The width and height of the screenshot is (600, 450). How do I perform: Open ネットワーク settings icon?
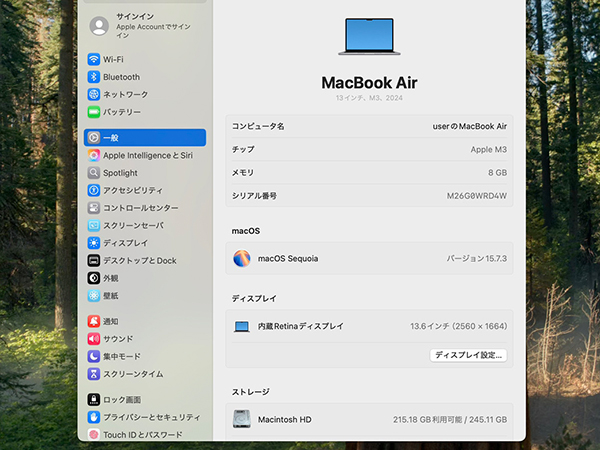[94, 94]
